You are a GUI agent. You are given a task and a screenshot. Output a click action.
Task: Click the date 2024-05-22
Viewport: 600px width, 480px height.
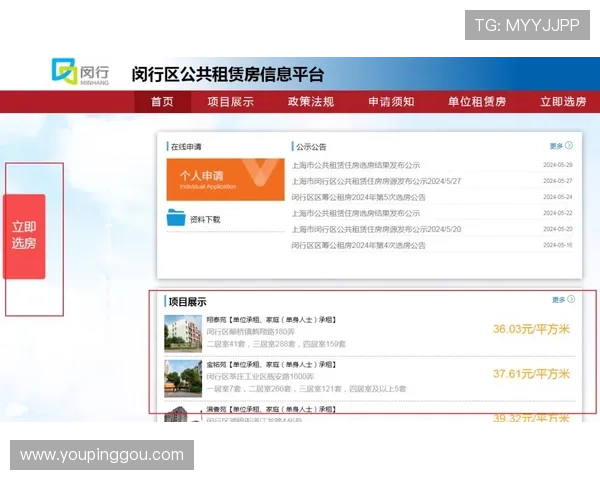(558, 213)
